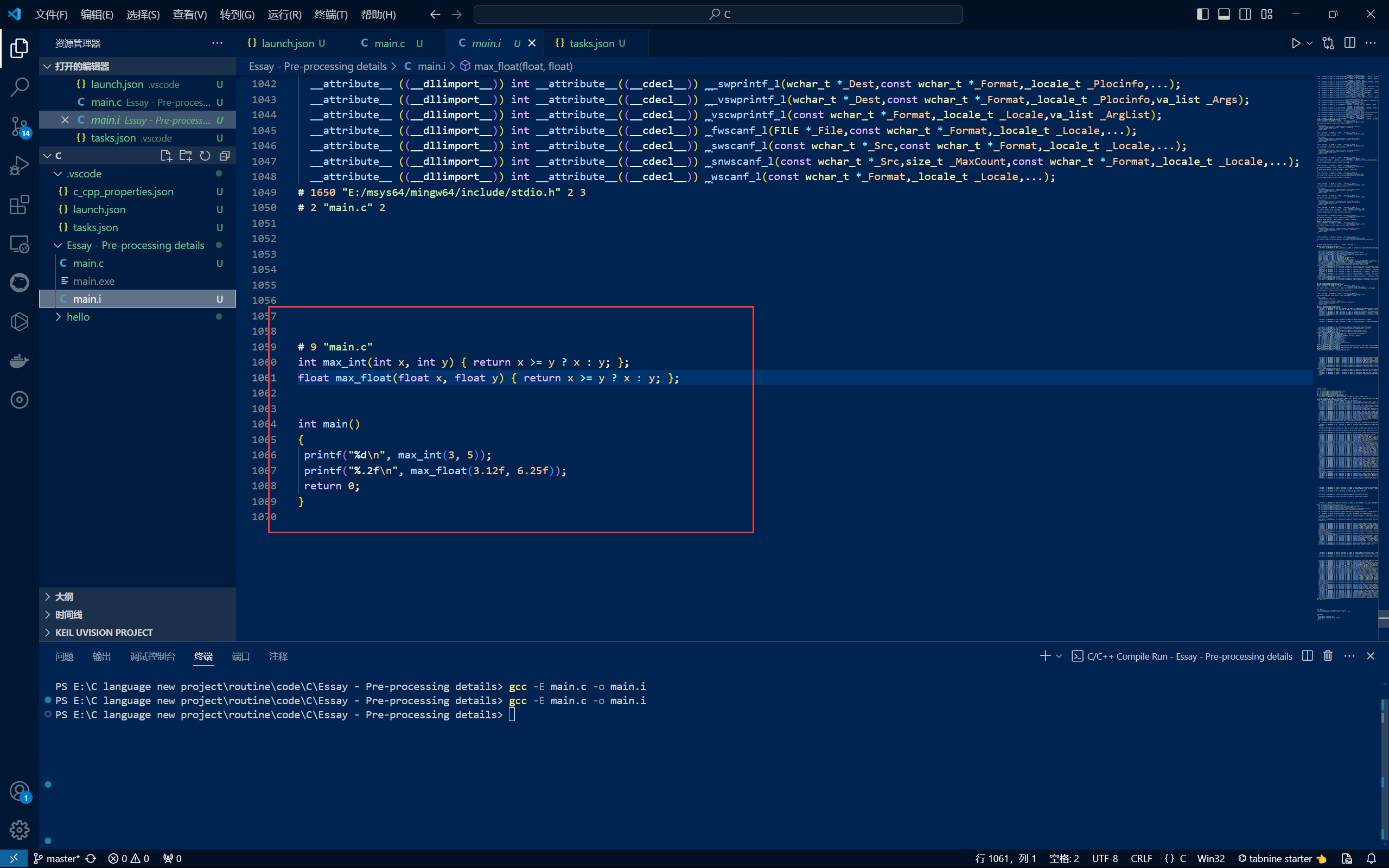Open Run and Debug view

(19, 165)
